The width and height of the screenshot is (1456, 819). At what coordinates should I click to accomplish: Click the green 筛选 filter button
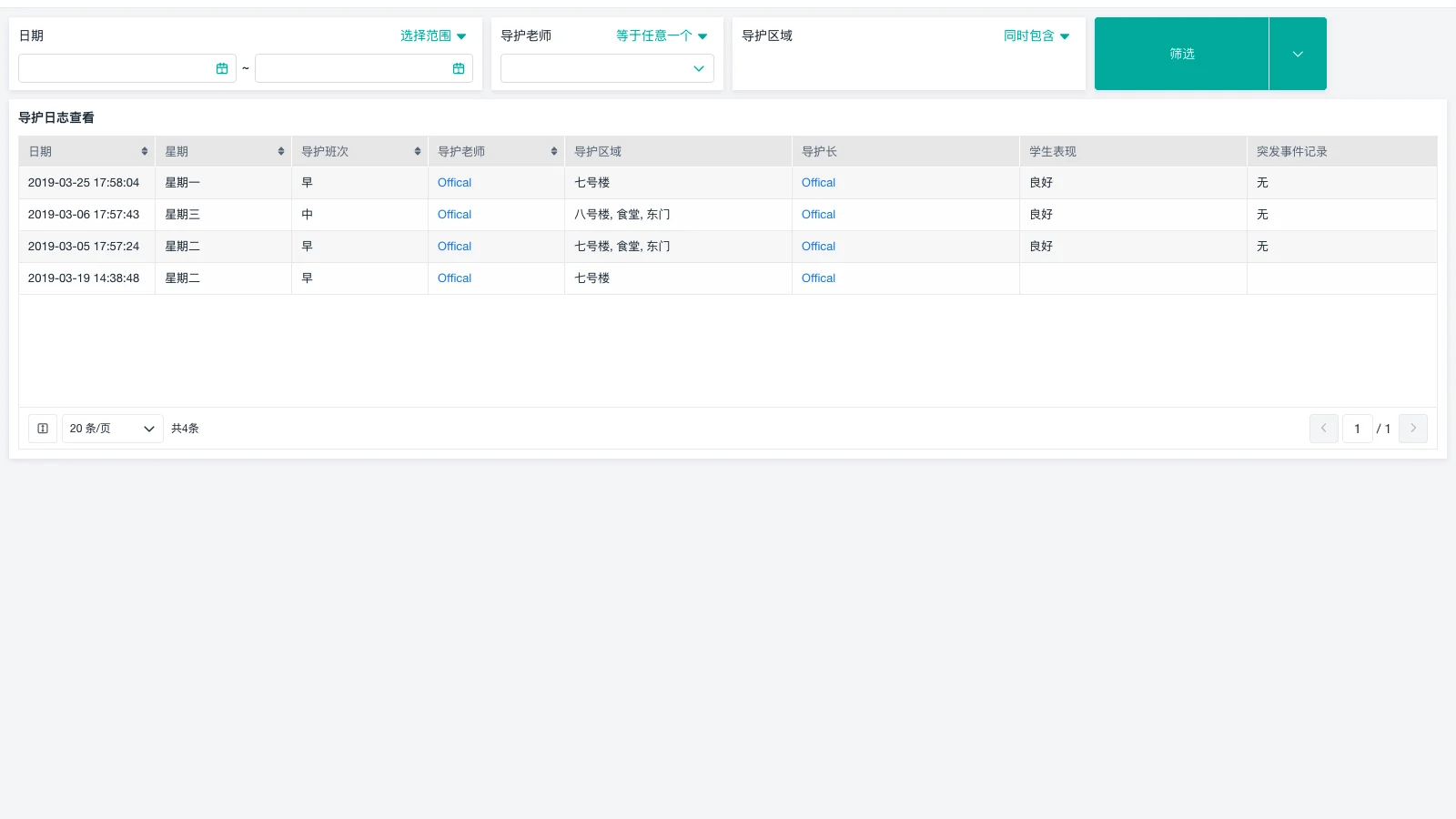tap(1181, 54)
